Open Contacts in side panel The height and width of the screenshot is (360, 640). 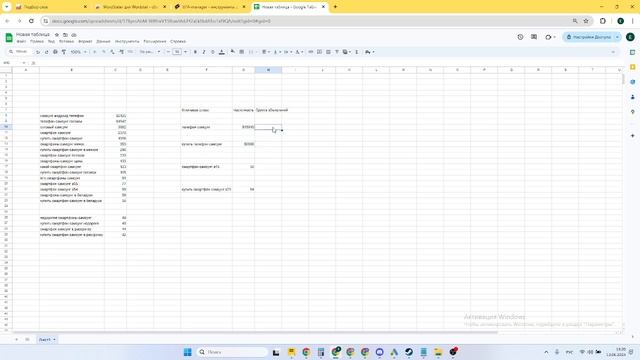click(632, 97)
